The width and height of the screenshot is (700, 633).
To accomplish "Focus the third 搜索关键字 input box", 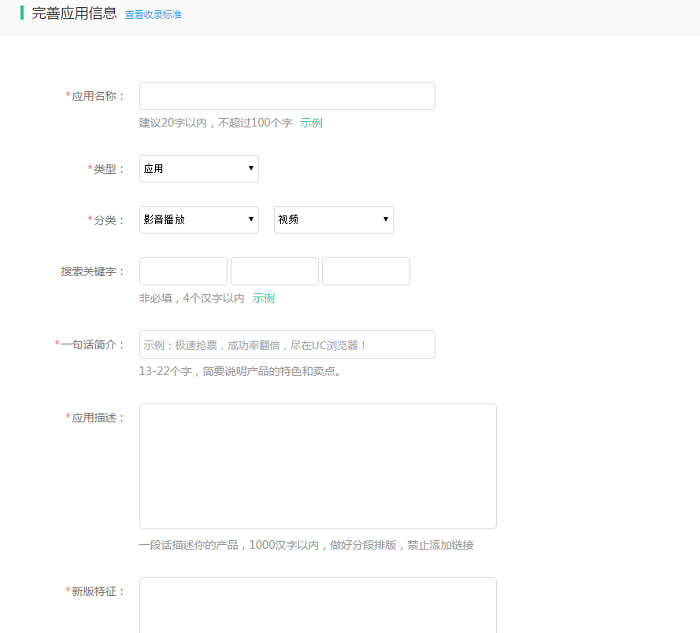I will point(365,271).
